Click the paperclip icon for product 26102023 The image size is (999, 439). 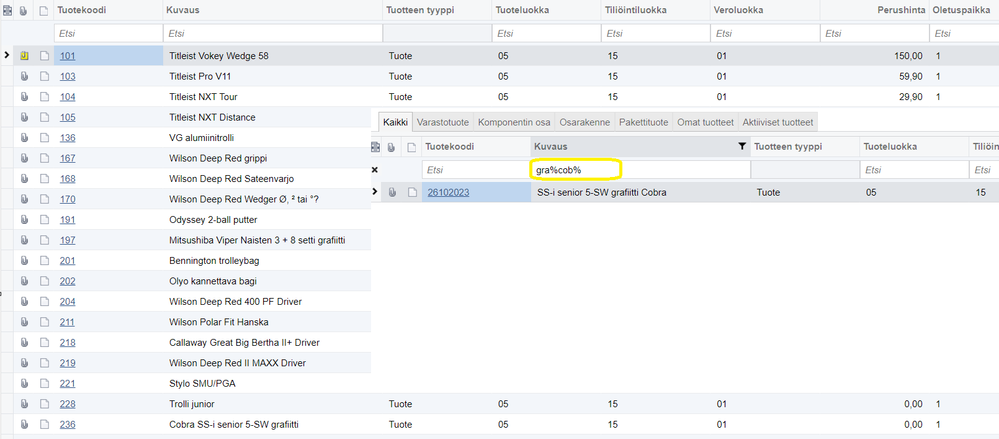tap(392, 192)
